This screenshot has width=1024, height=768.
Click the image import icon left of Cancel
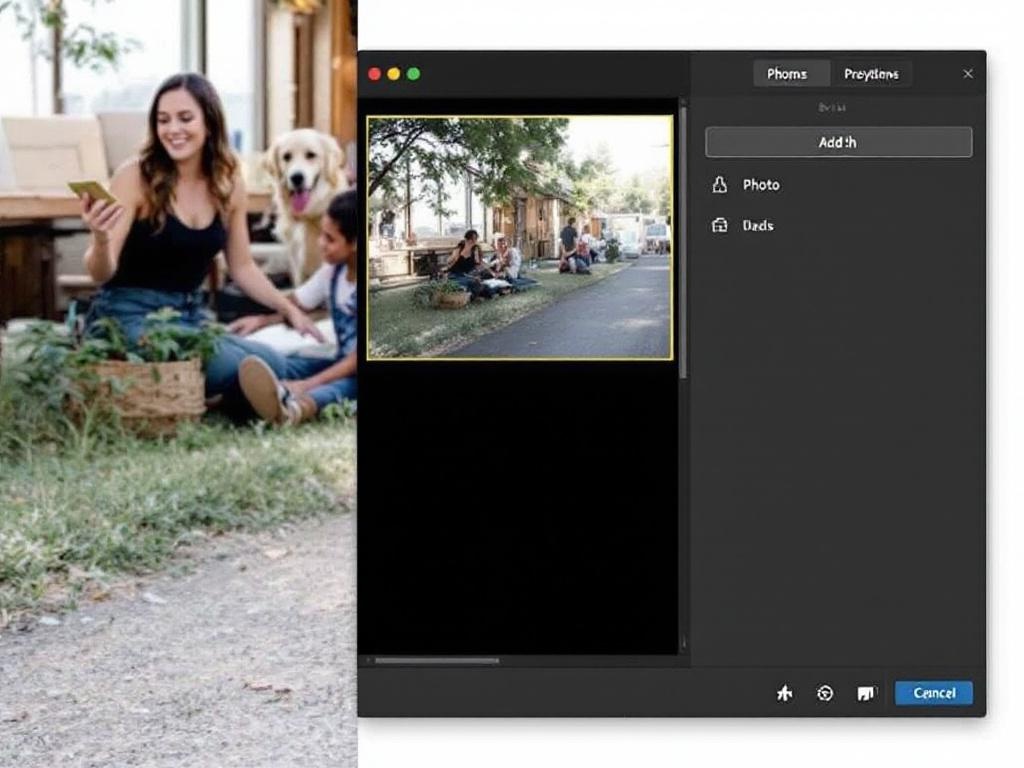[866, 692]
